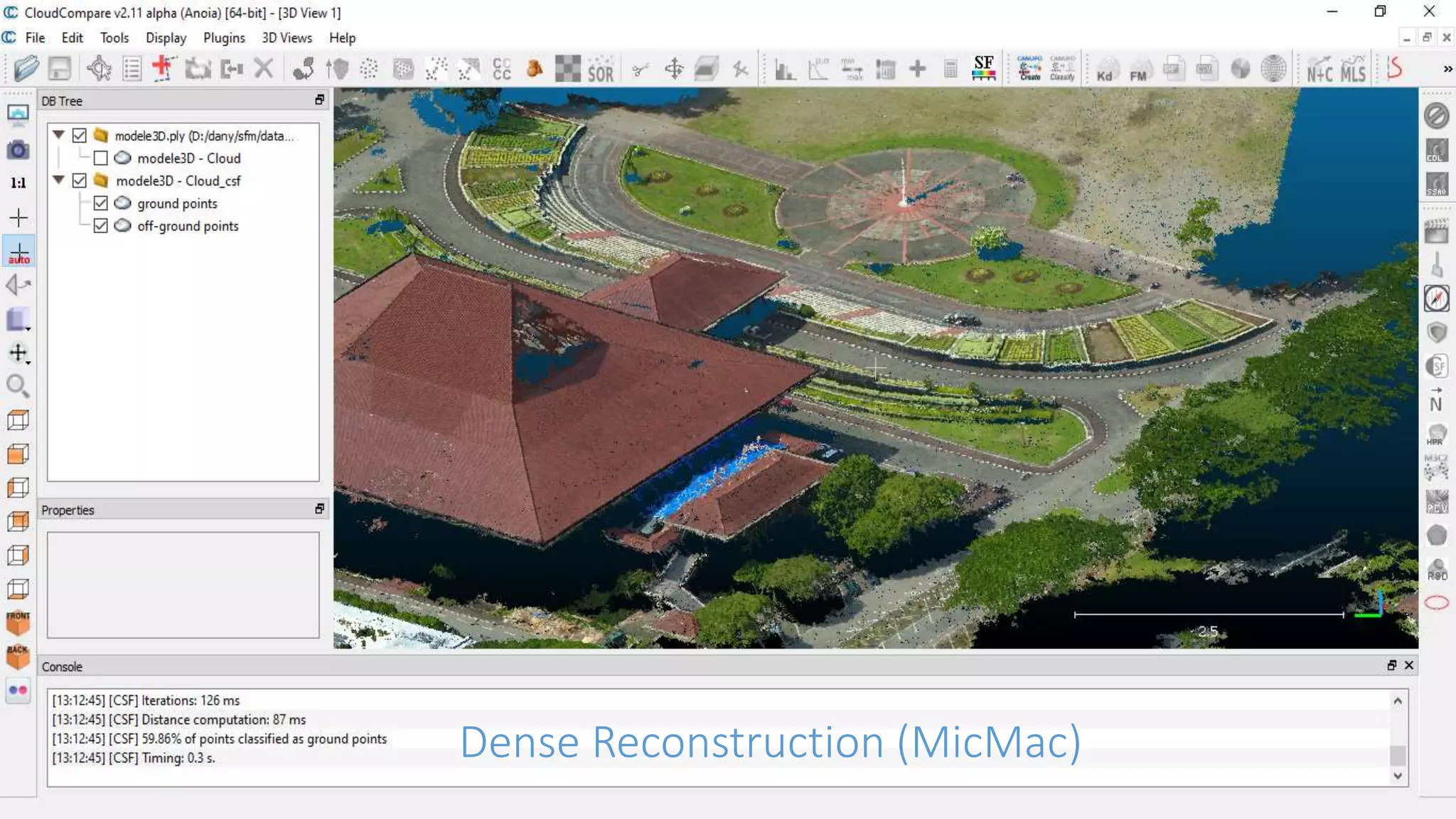Click the Kd plugin icon

coord(1106,69)
